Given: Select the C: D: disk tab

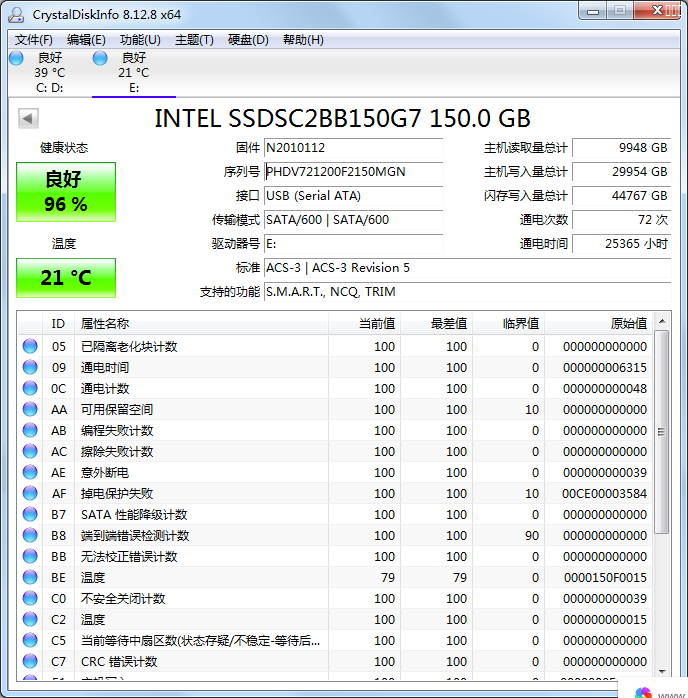Looking at the screenshot, I should pyautogui.click(x=49, y=73).
